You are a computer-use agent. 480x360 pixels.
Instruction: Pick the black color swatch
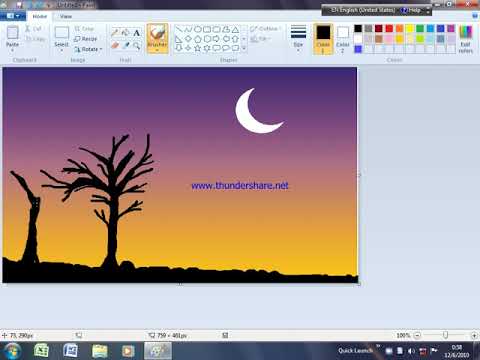358,28
